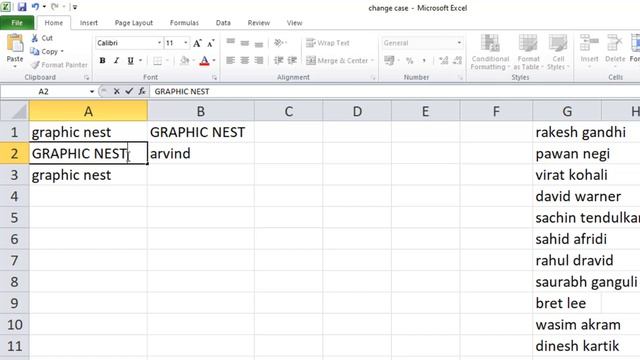Redo action in Quick Access Toolbar
Image resolution: width=640 pixels, height=360 pixels.
tap(55, 7)
